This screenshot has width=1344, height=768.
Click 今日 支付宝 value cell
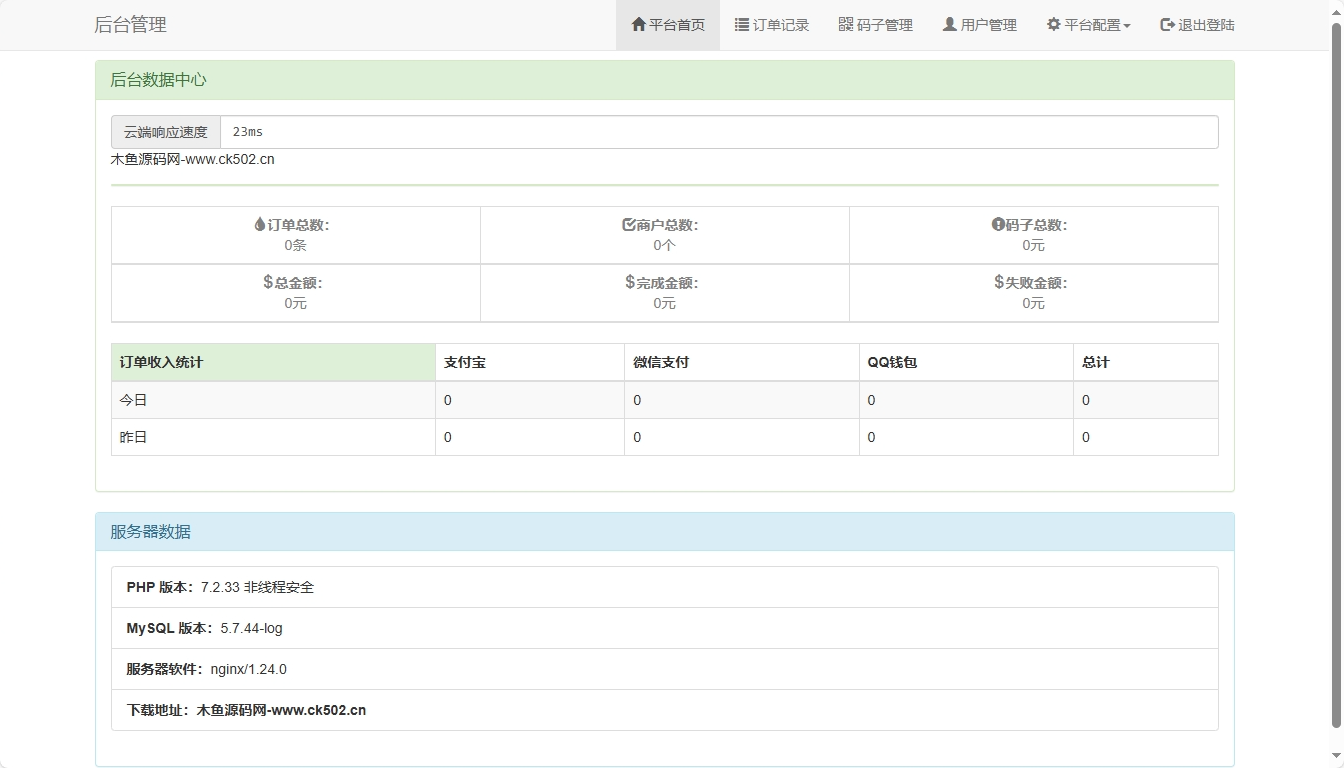[530, 400]
